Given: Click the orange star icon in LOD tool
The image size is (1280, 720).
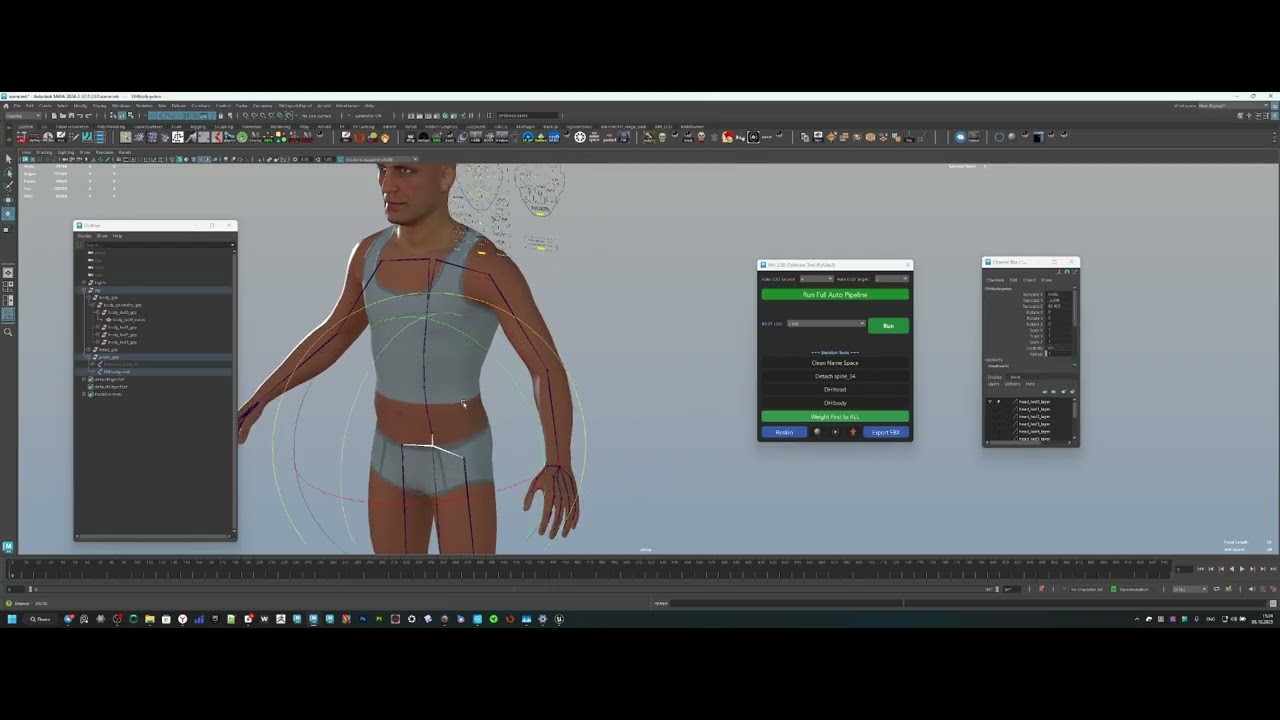Looking at the screenshot, I should [853, 432].
